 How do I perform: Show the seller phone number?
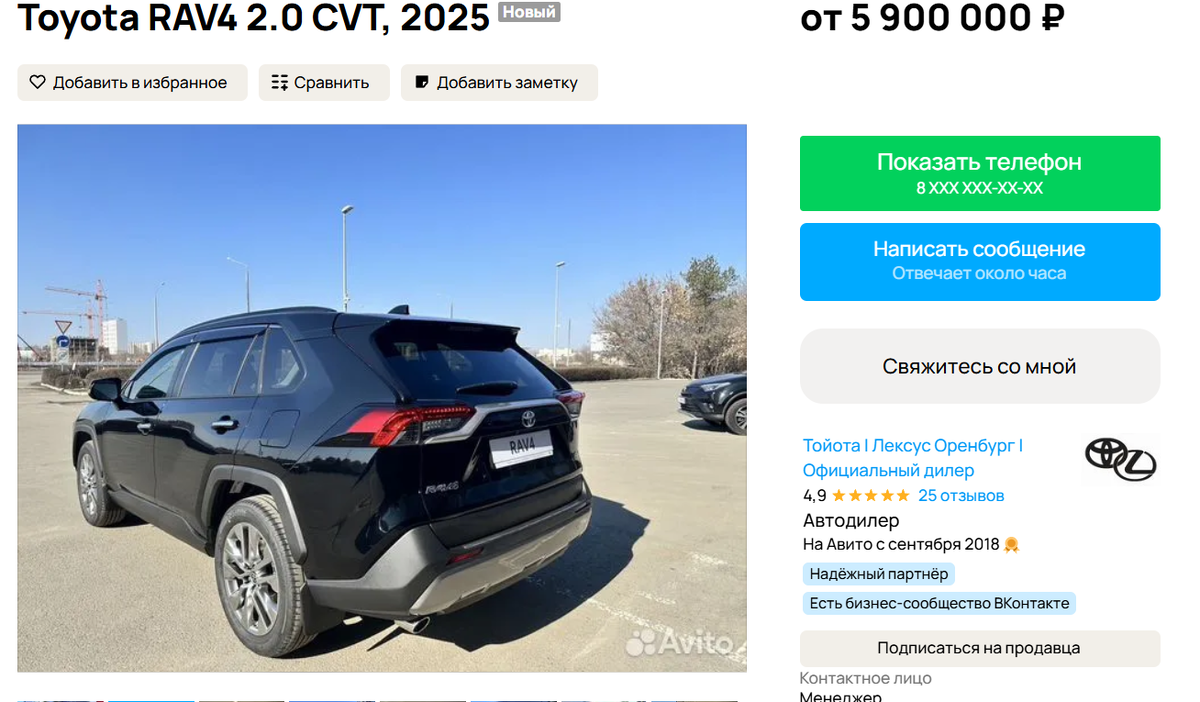coord(980,173)
